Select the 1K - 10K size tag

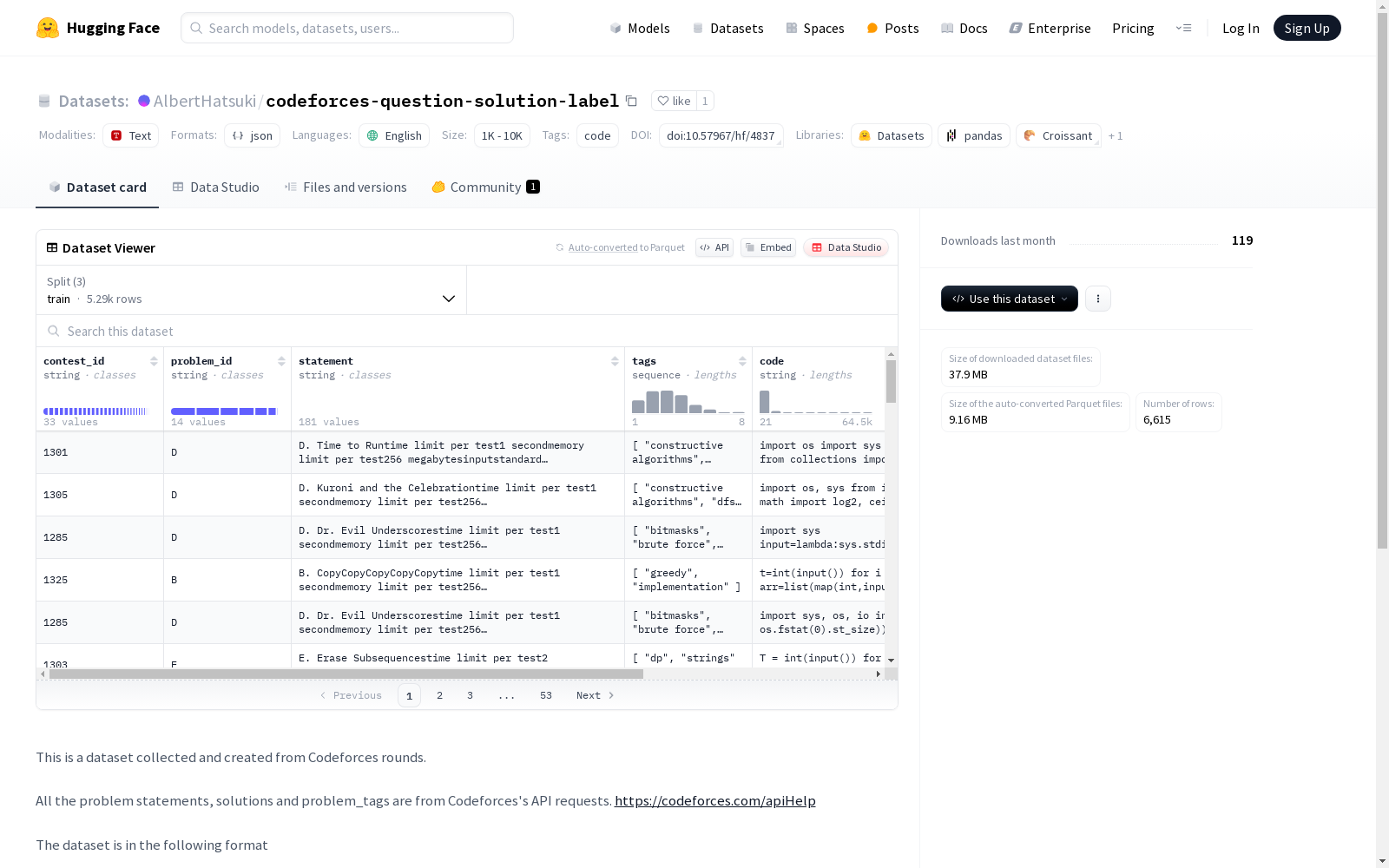[x=502, y=135]
